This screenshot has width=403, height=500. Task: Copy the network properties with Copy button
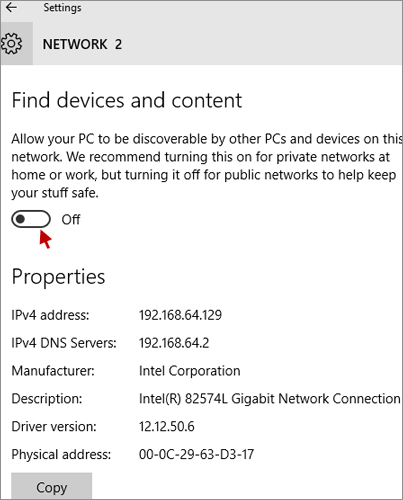(52, 487)
